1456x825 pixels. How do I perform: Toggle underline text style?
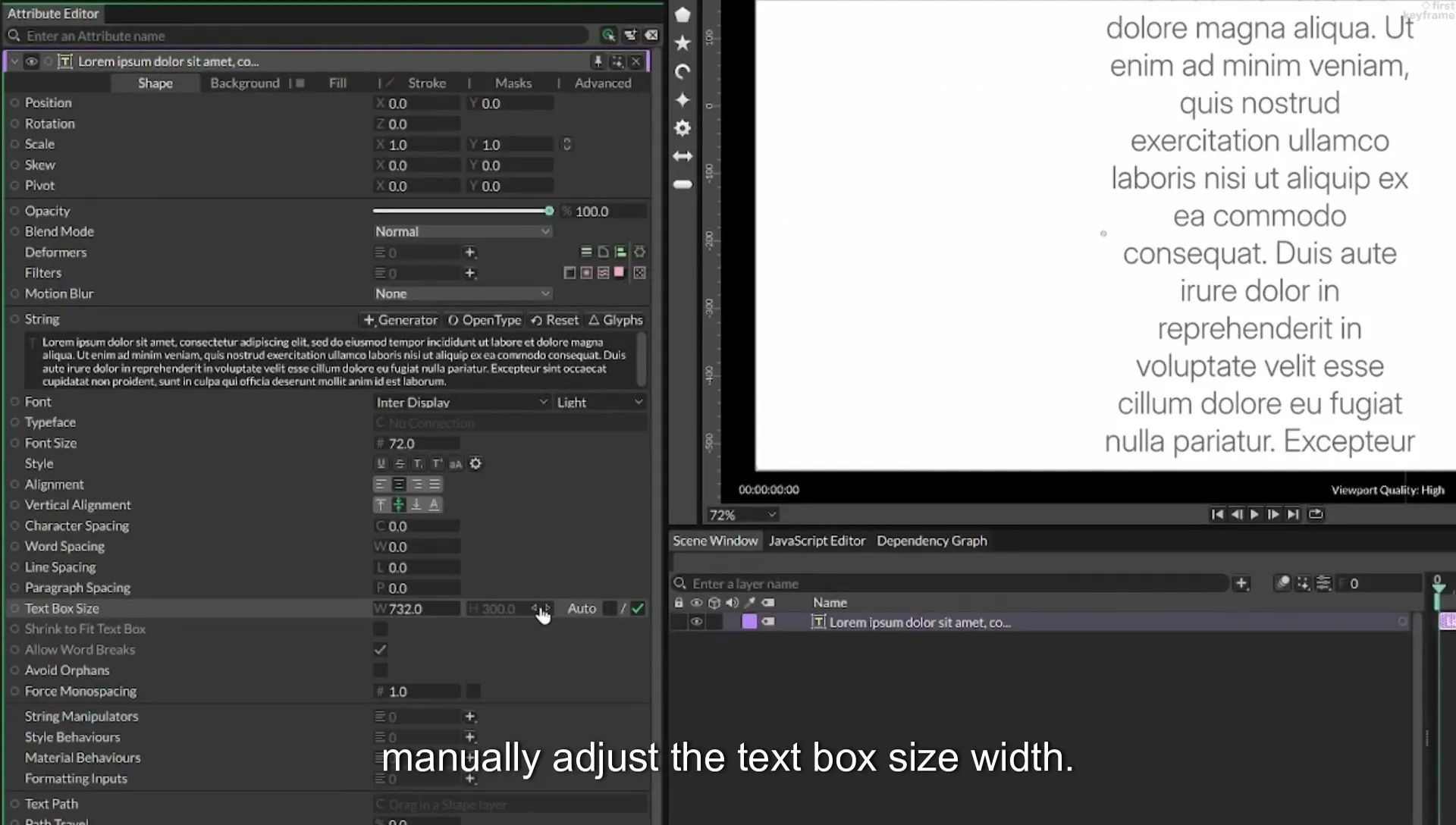pos(381,464)
